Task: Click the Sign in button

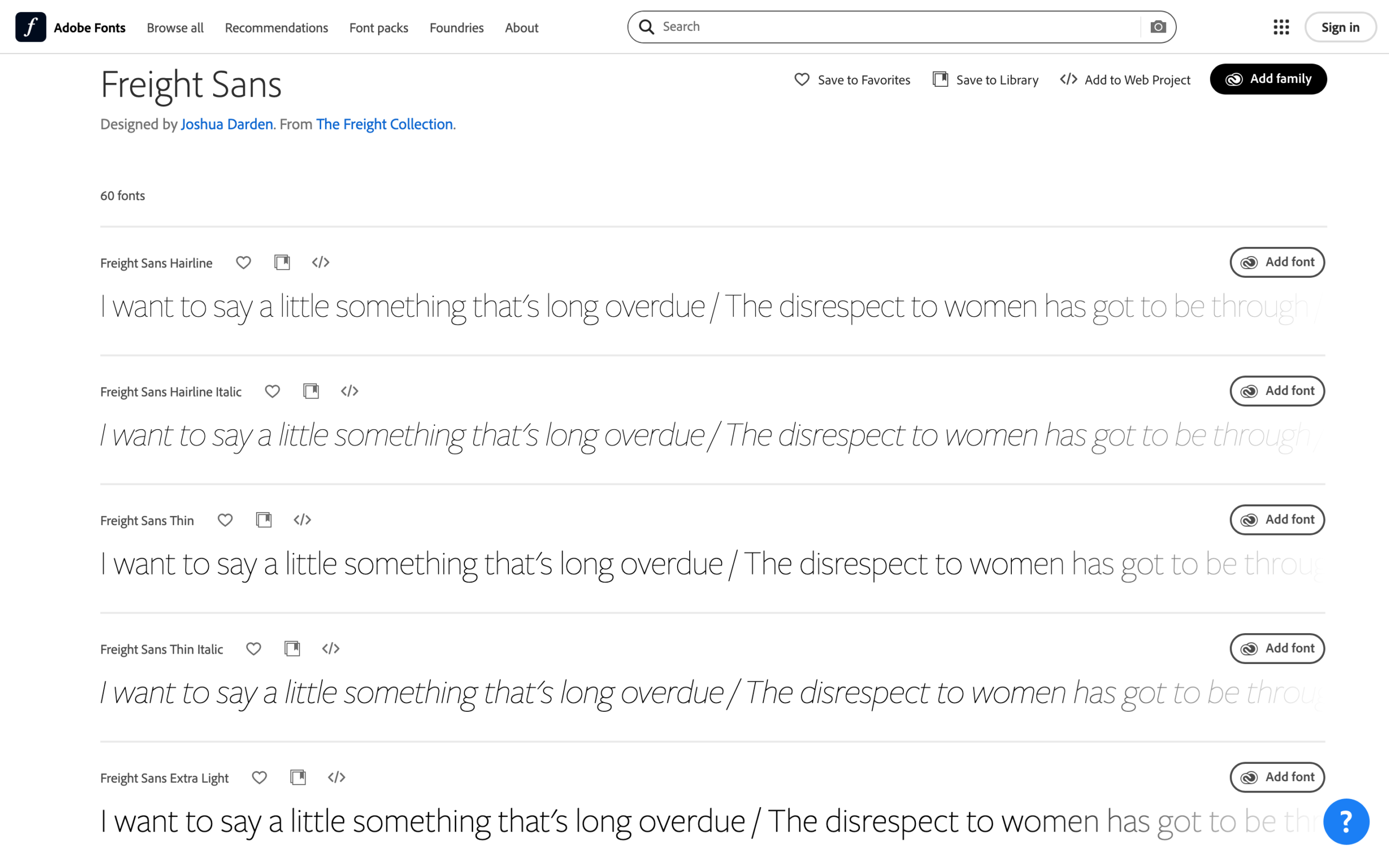Action: 1340,27
